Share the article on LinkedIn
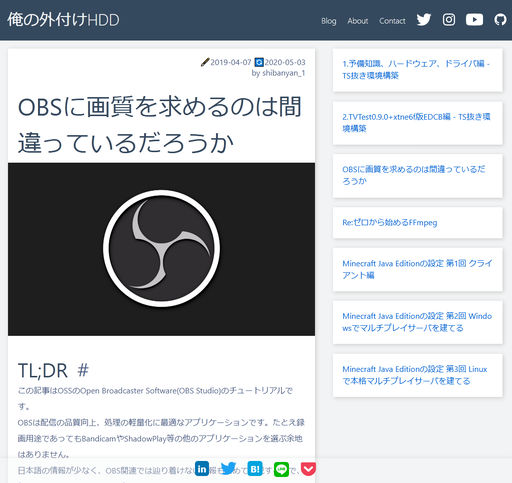The width and height of the screenshot is (512, 483). click(202, 469)
